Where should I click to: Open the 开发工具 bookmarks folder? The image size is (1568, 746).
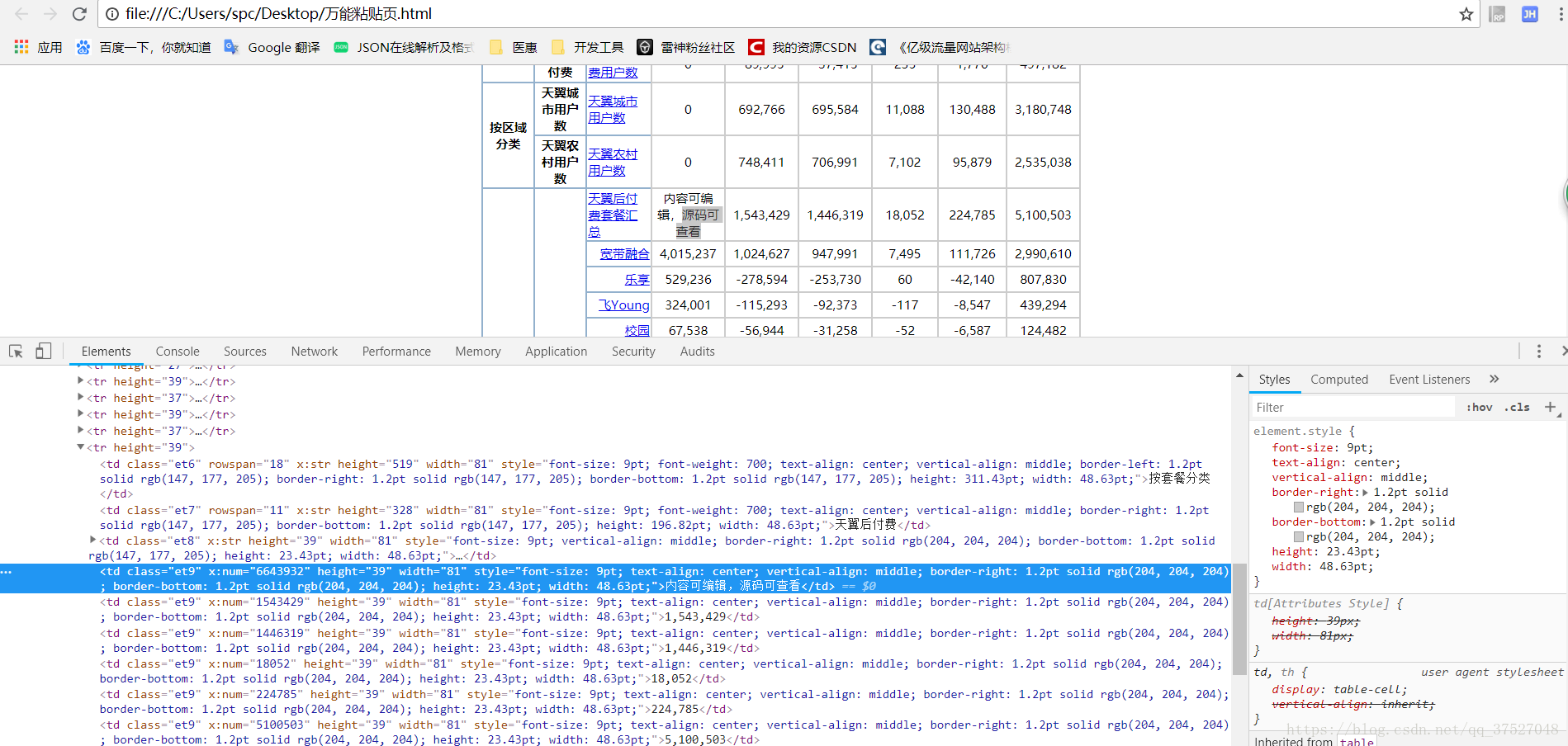tap(587, 47)
